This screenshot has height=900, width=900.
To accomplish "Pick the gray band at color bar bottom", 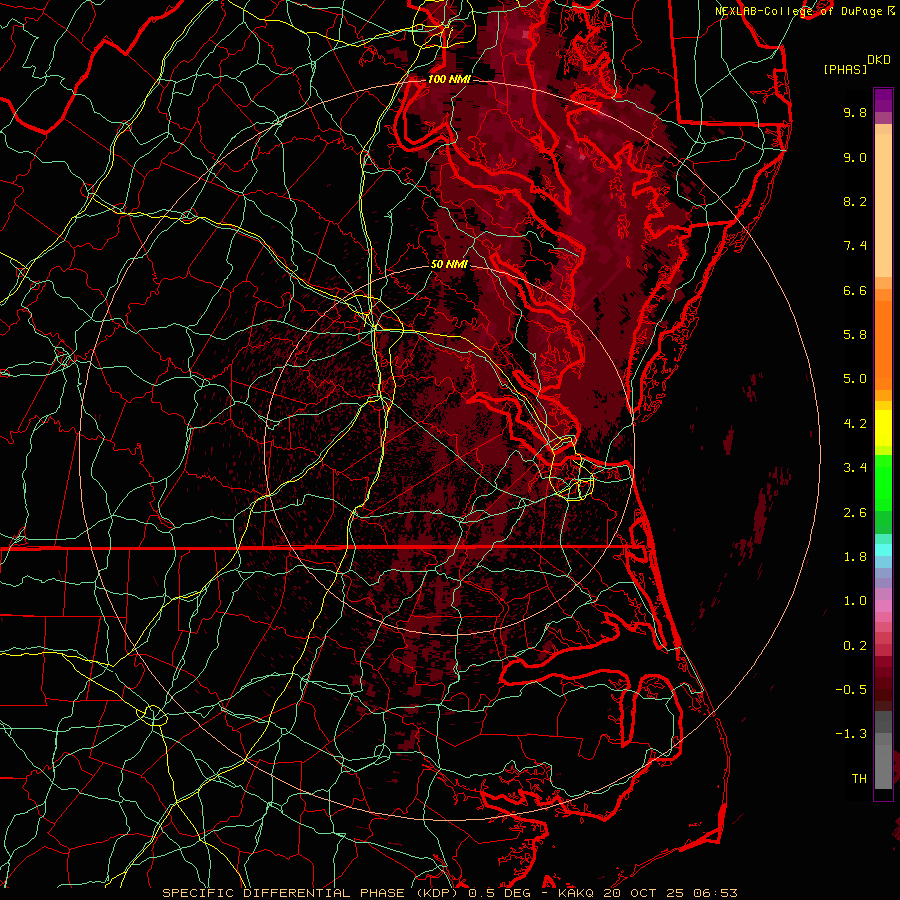I will pyautogui.click(x=883, y=766).
